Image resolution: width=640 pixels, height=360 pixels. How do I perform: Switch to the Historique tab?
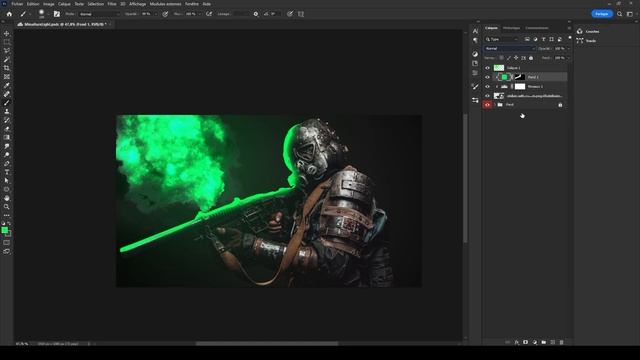coord(511,28)
